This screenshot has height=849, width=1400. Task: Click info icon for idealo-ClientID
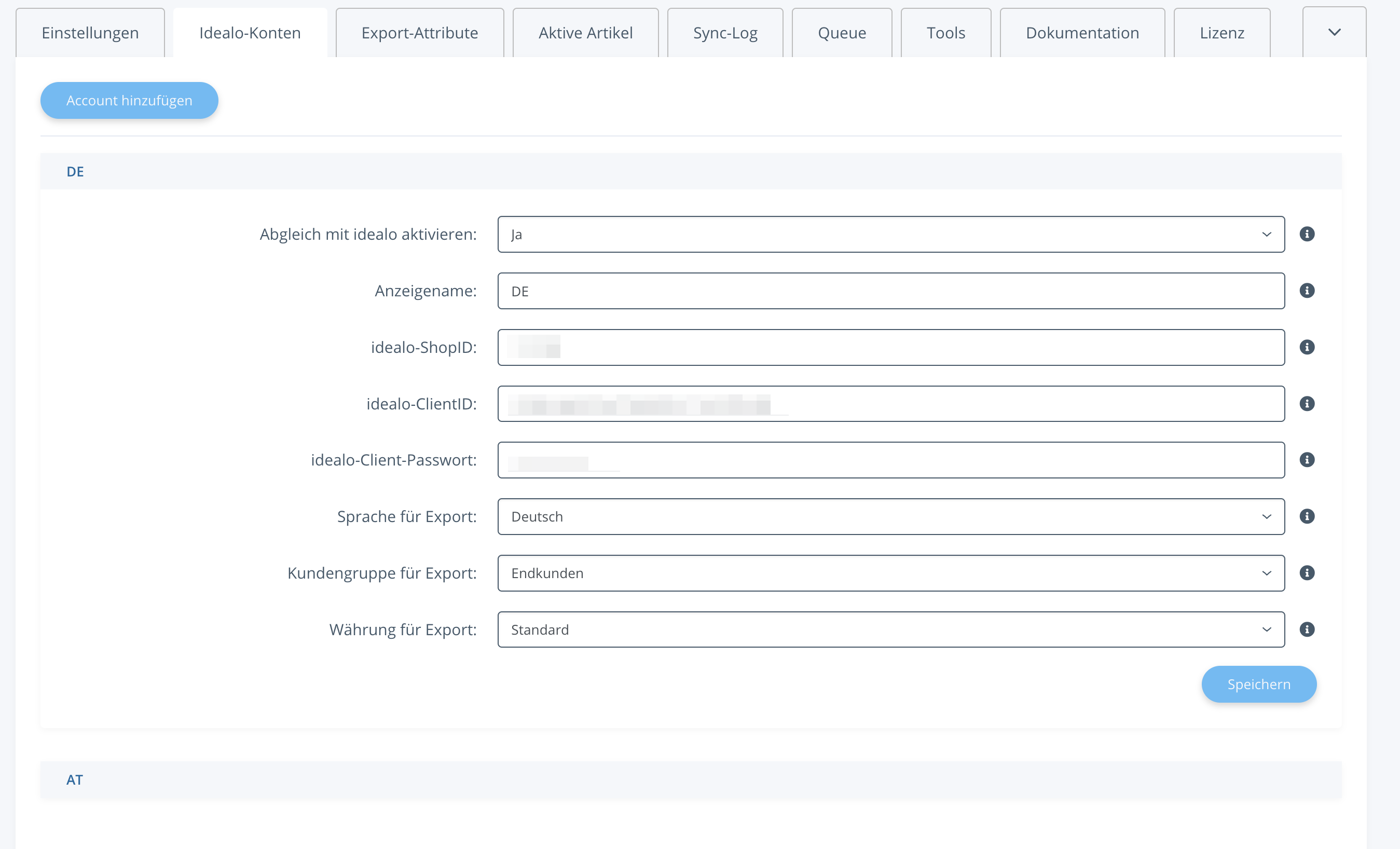click(1307, 403)
